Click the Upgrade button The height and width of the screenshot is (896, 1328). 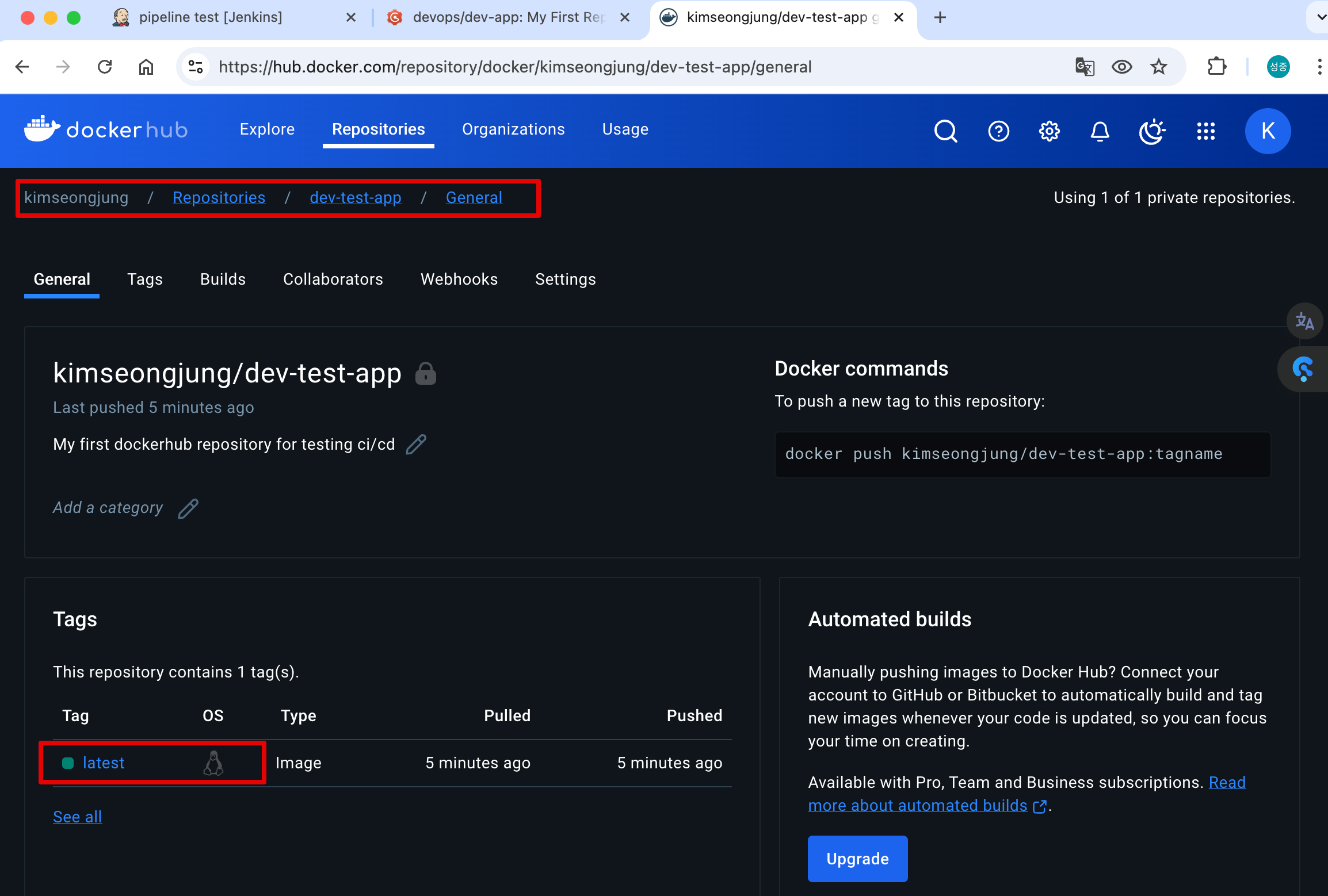(857, 859)
